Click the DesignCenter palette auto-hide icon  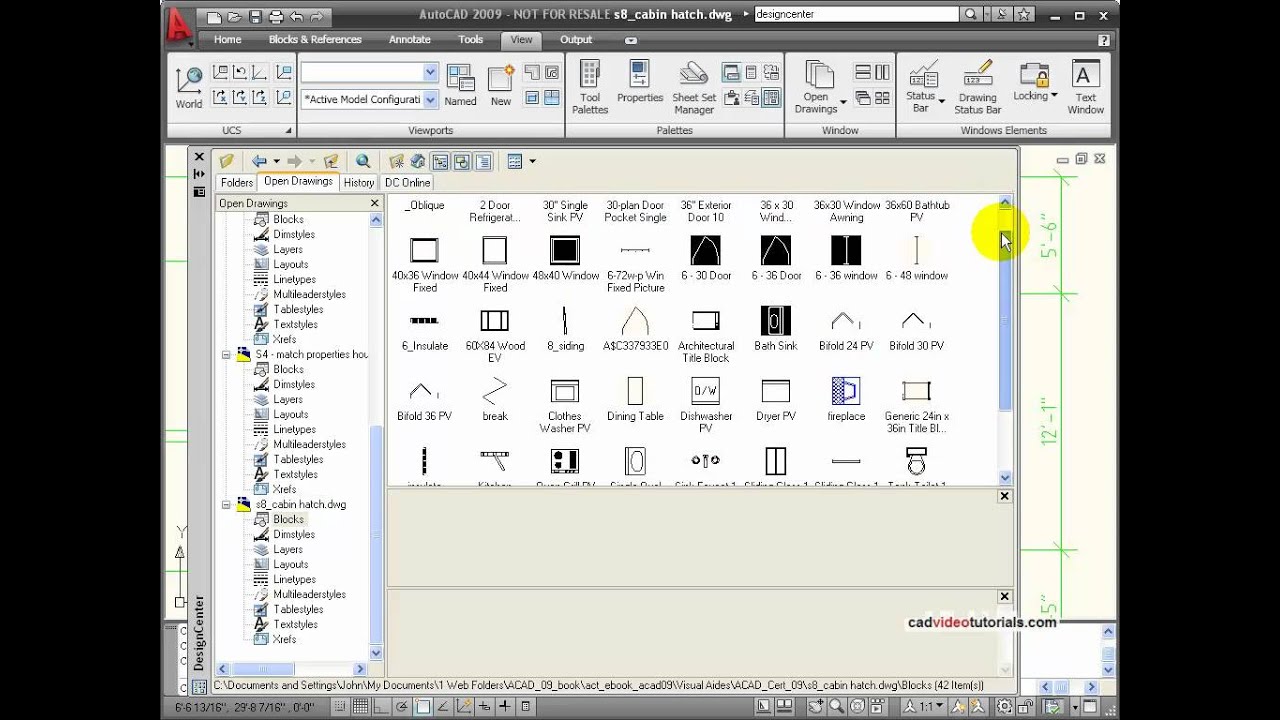point(199,174)
